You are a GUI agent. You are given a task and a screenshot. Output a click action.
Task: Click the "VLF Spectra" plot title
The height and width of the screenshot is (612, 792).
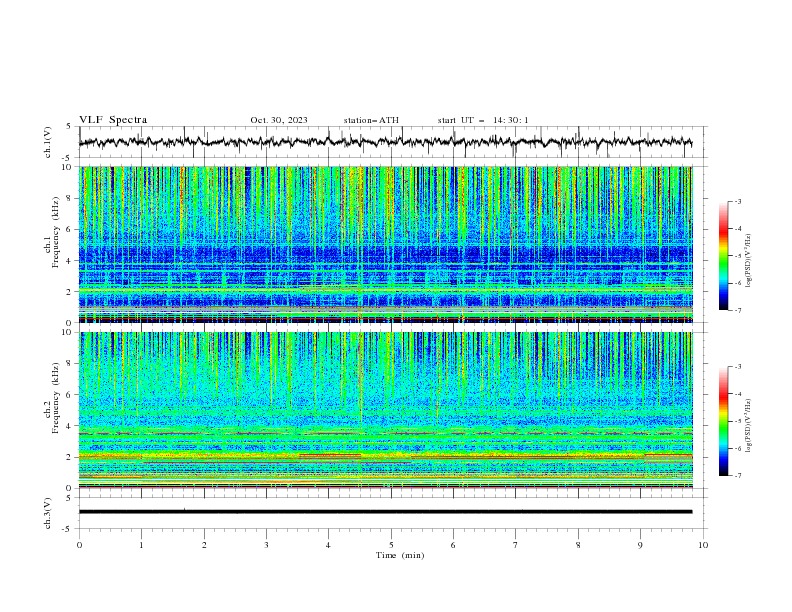(x=113, y=120)
